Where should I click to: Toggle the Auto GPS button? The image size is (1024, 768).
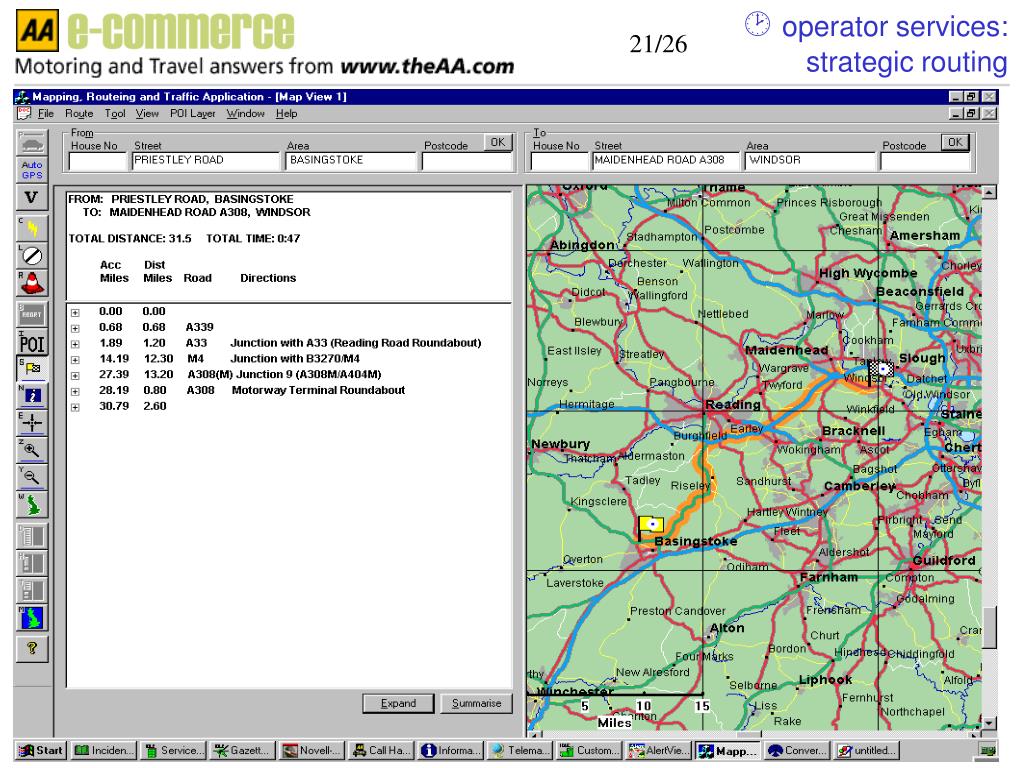pos(32,170)
